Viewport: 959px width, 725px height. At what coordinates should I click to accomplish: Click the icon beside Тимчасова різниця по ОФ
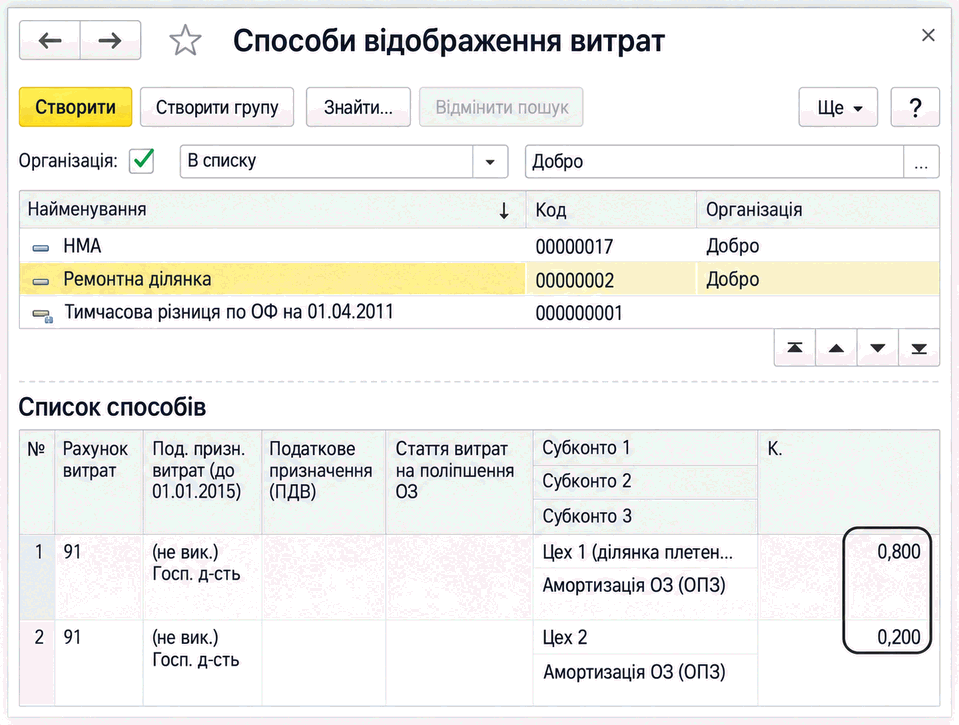(x=42, y=315)
